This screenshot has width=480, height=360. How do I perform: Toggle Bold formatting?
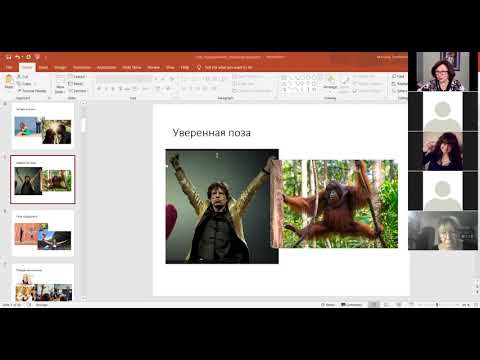[x=99, y=89]
